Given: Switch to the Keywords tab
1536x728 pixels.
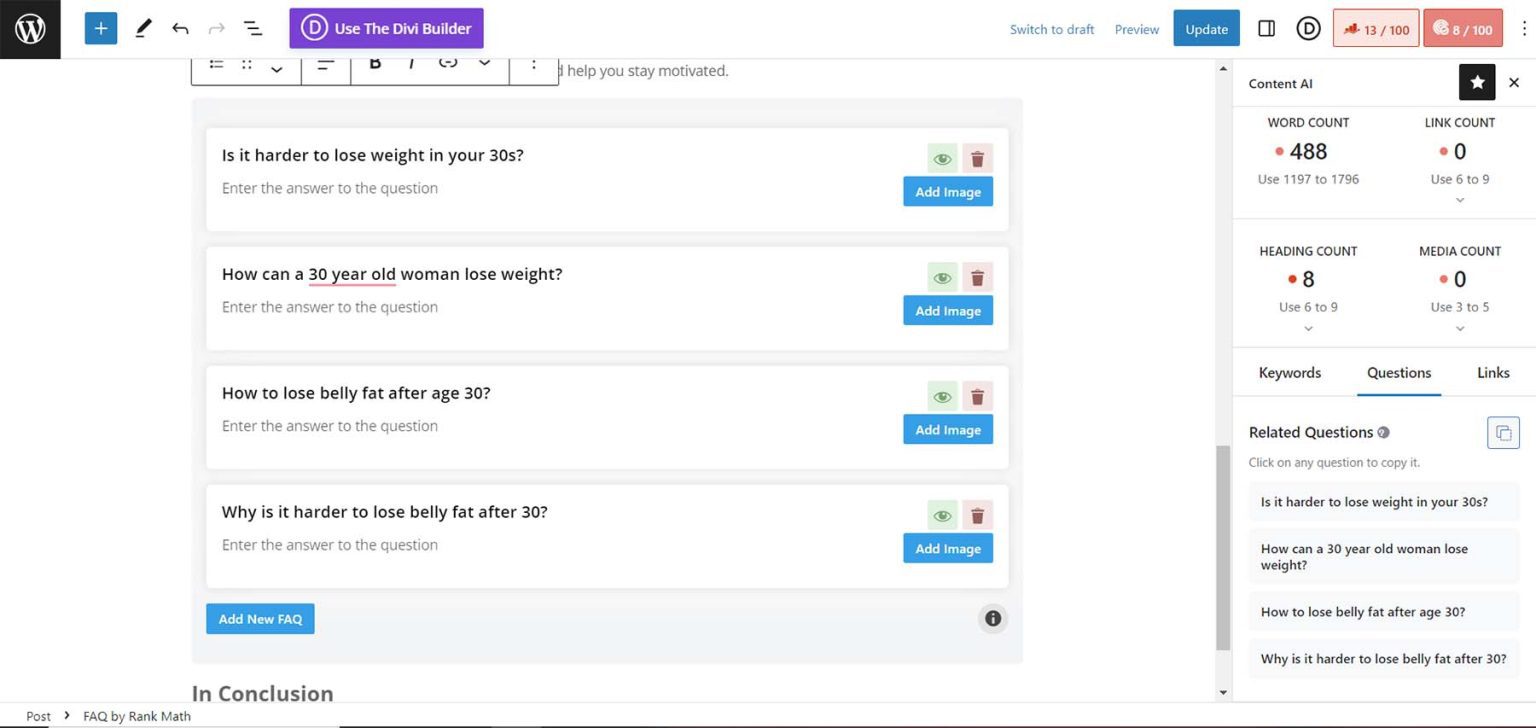Looking at the screenshot, I should pyautogui.click(x=1289, y=372).
